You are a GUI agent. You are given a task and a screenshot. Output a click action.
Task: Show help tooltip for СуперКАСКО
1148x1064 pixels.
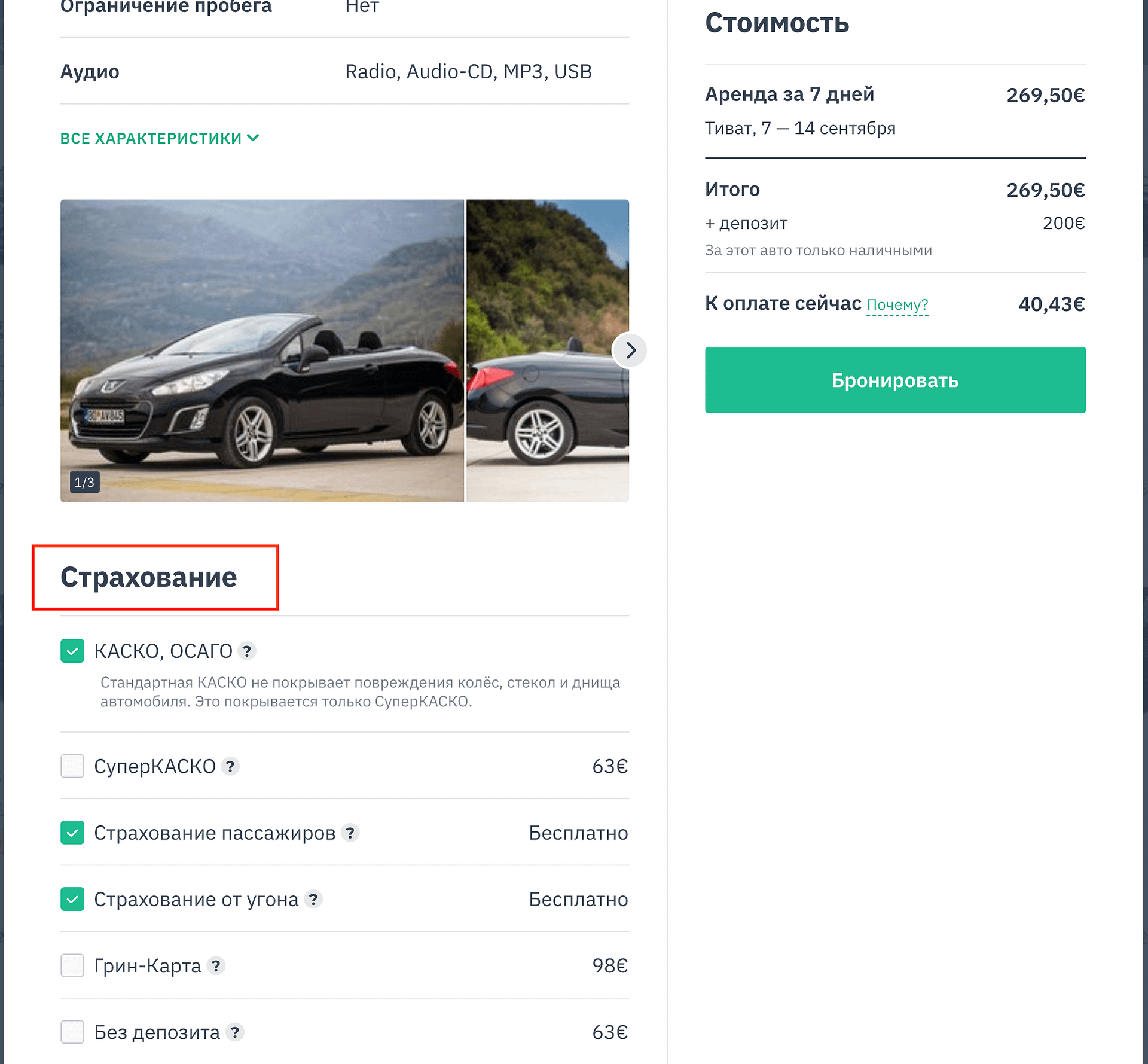(230, 766)
